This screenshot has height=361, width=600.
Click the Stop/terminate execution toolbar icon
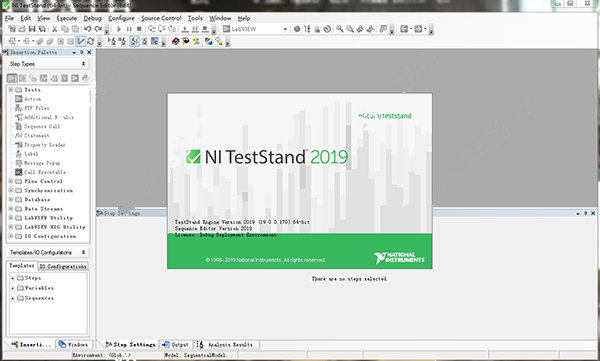point(139,29)
